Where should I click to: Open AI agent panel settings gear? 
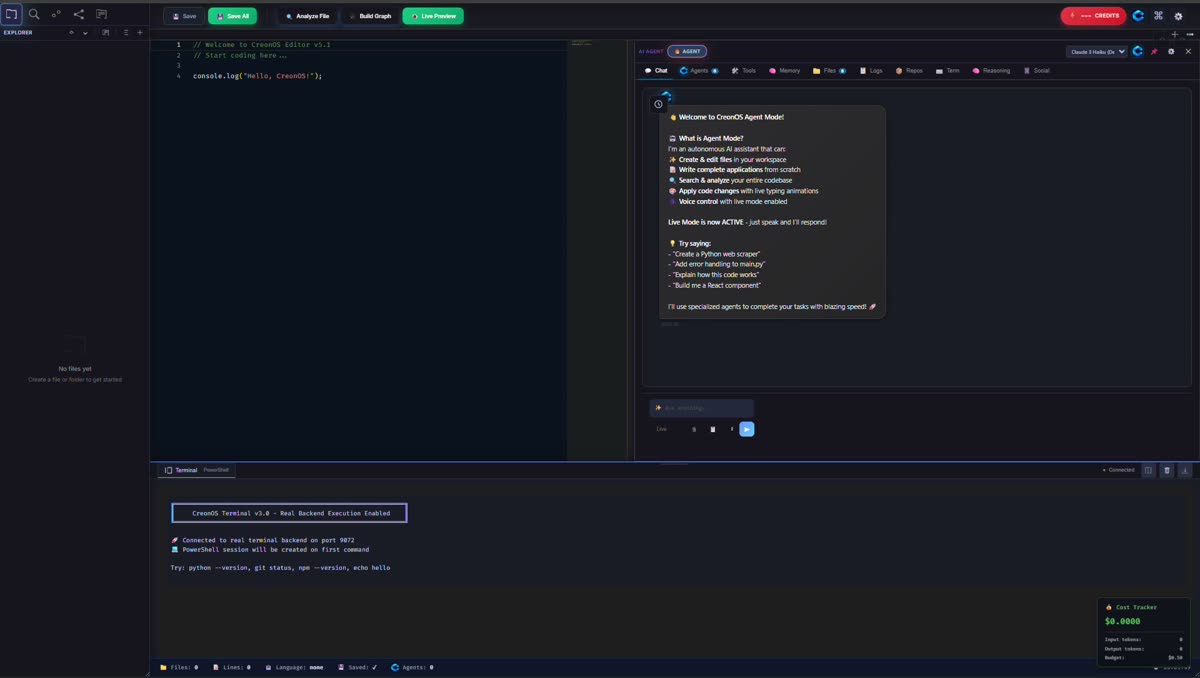(1171, 51)
